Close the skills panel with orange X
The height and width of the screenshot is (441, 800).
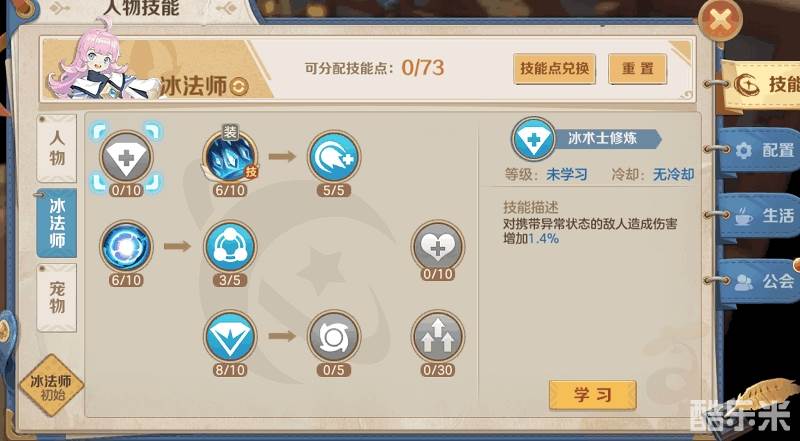720,21
